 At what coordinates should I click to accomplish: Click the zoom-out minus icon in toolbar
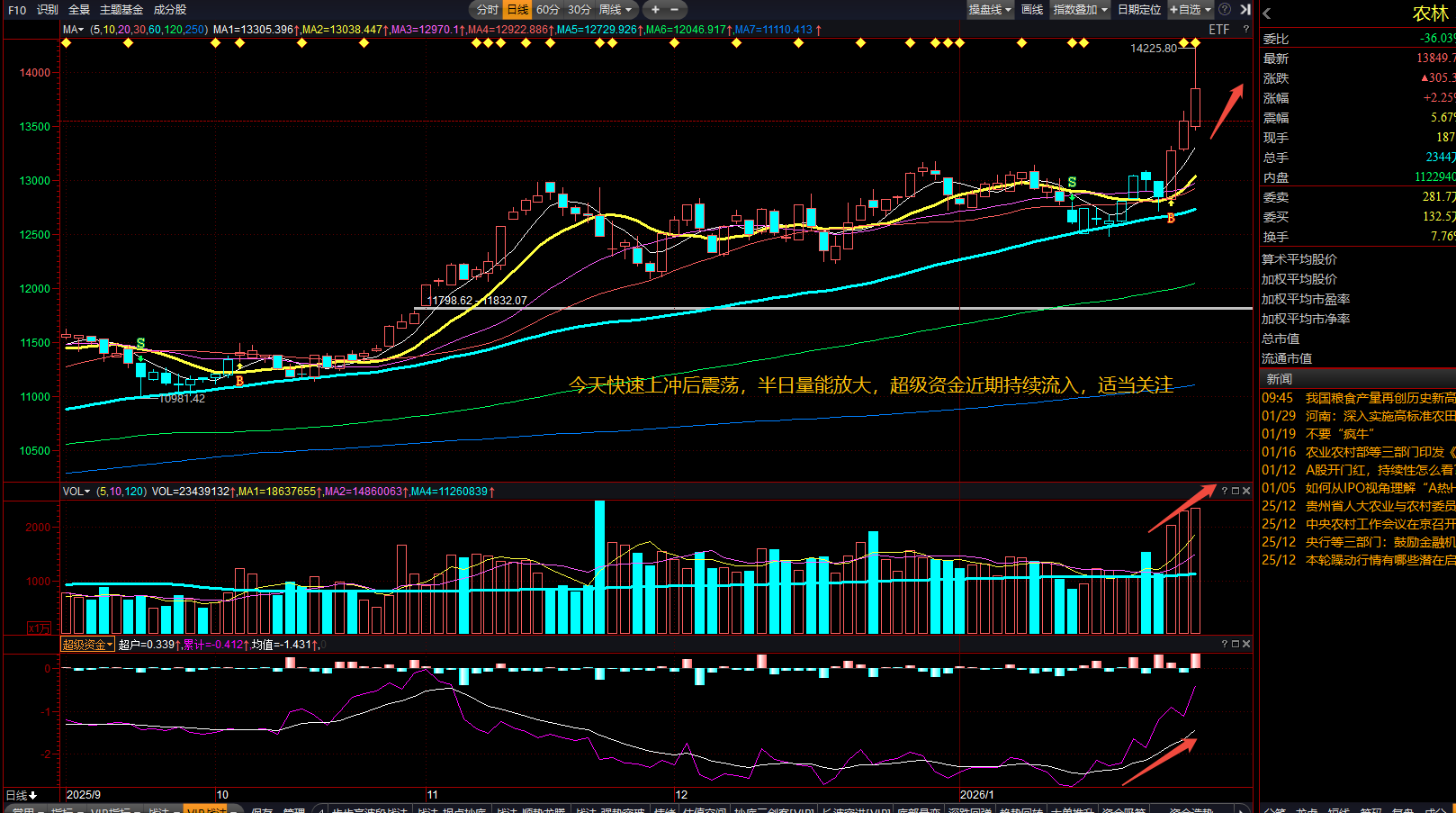coord(675,10)
